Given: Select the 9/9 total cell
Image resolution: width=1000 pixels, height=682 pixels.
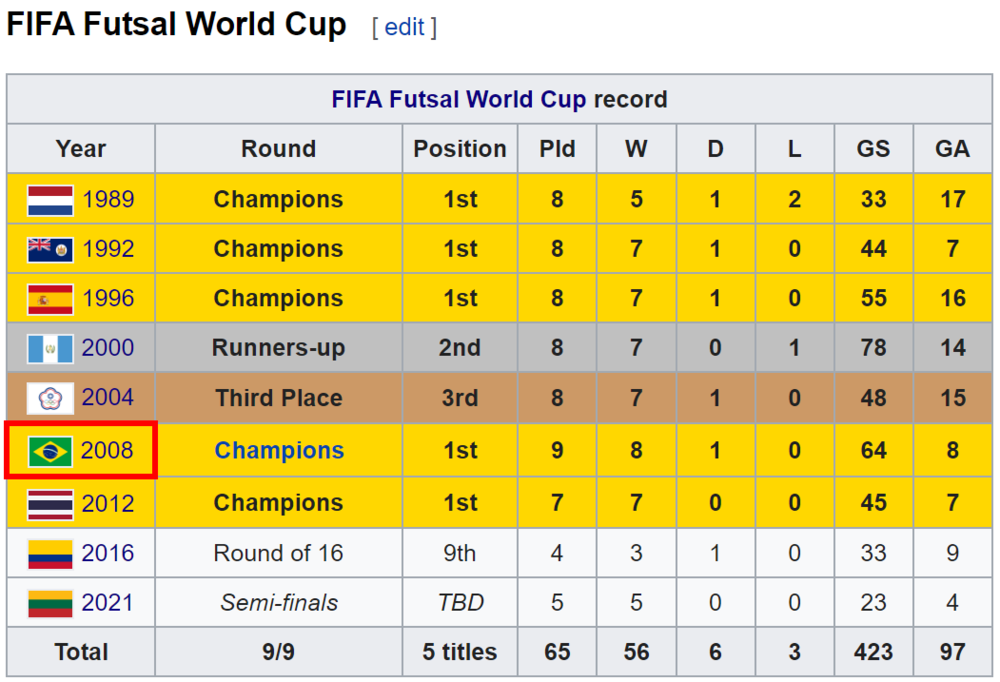Looking at the screenshot, I should click(x=279, y=652).
